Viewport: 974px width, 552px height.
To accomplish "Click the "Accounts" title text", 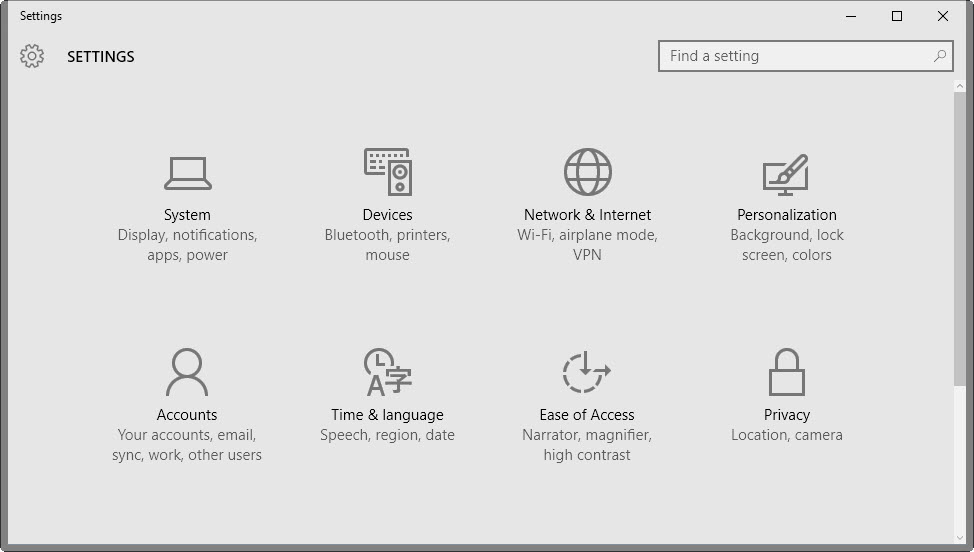I will coord(187,415).
